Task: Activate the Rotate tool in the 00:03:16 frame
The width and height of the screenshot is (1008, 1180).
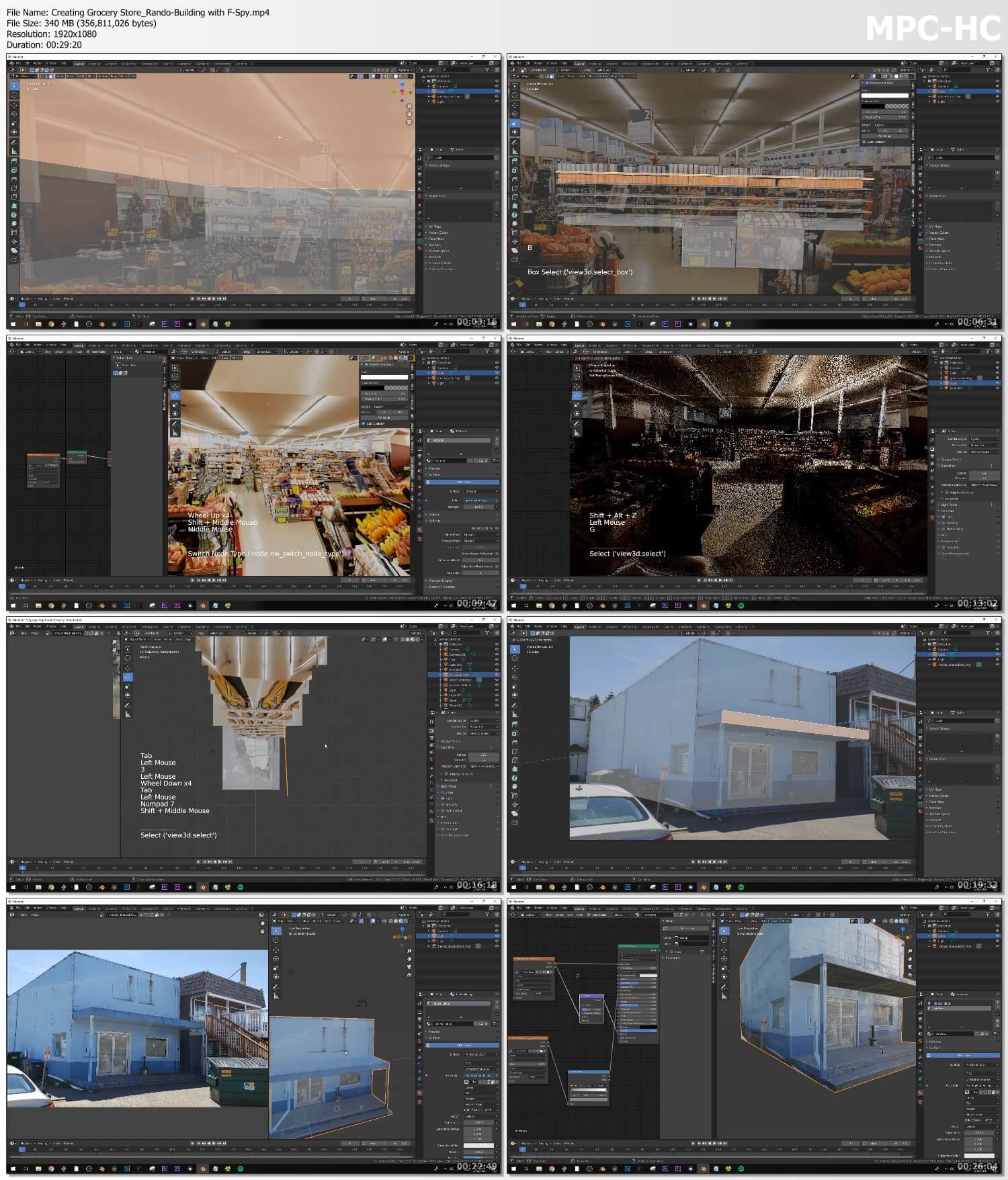Action: (x=14, y=114)
